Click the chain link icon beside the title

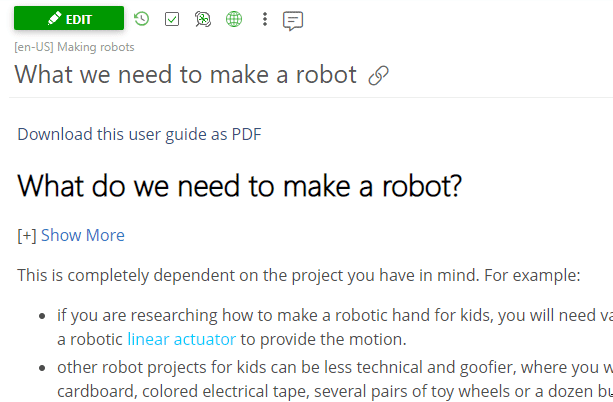tap(378, 76)
